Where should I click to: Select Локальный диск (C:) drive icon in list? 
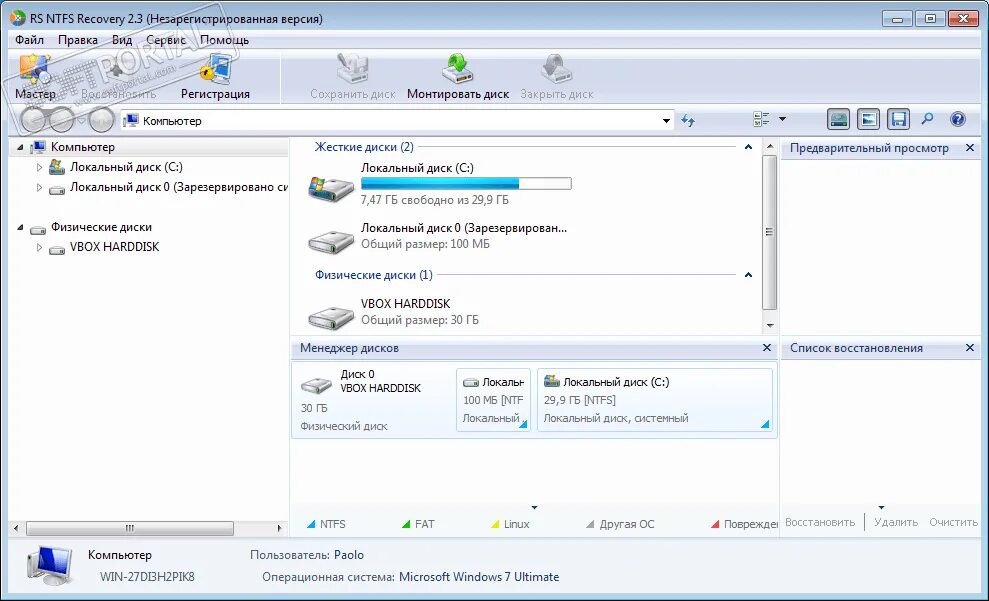click(x=331, y=188)
